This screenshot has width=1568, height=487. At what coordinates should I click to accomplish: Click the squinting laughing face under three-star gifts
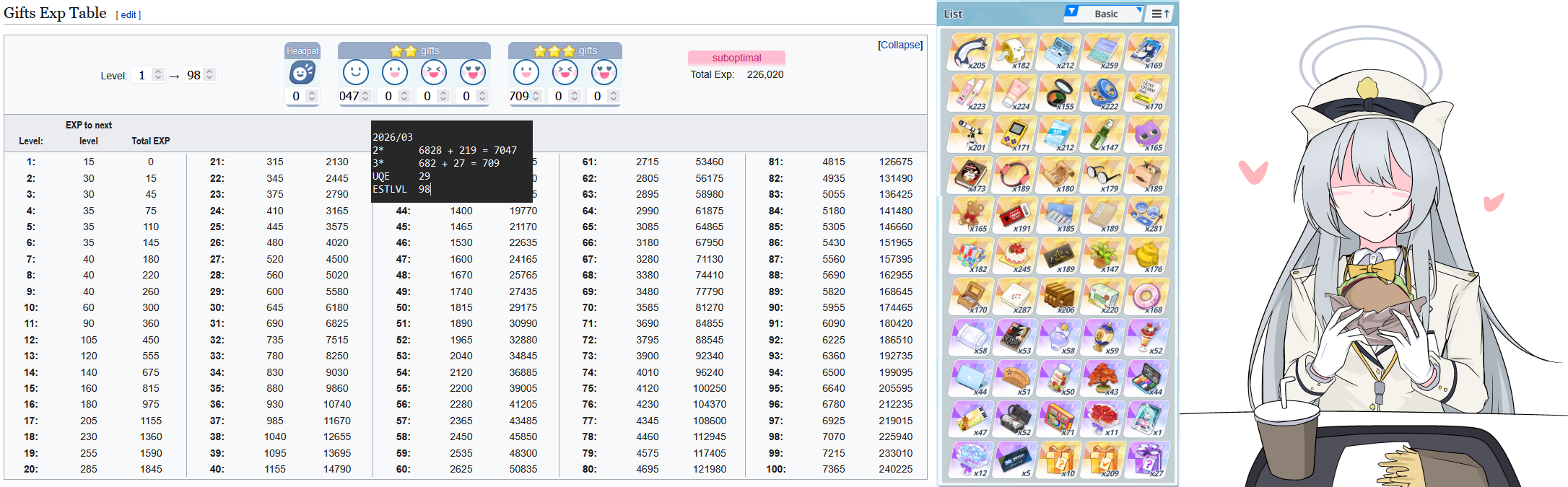[565, 73]
